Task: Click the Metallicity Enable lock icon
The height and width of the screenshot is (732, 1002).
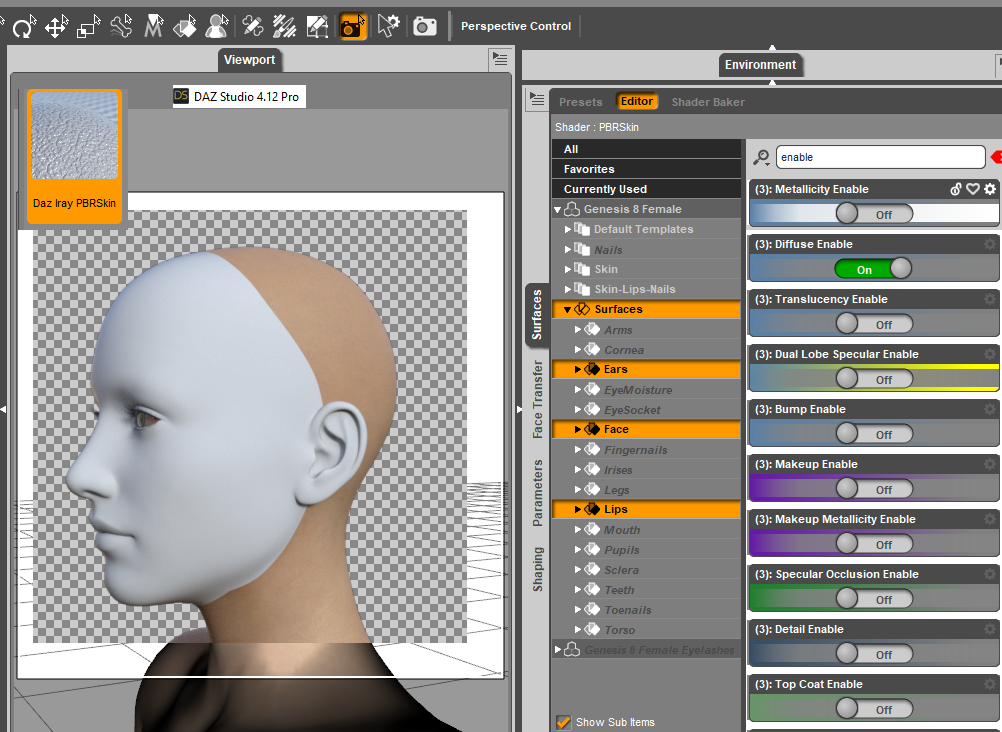Action: [955, 189]
